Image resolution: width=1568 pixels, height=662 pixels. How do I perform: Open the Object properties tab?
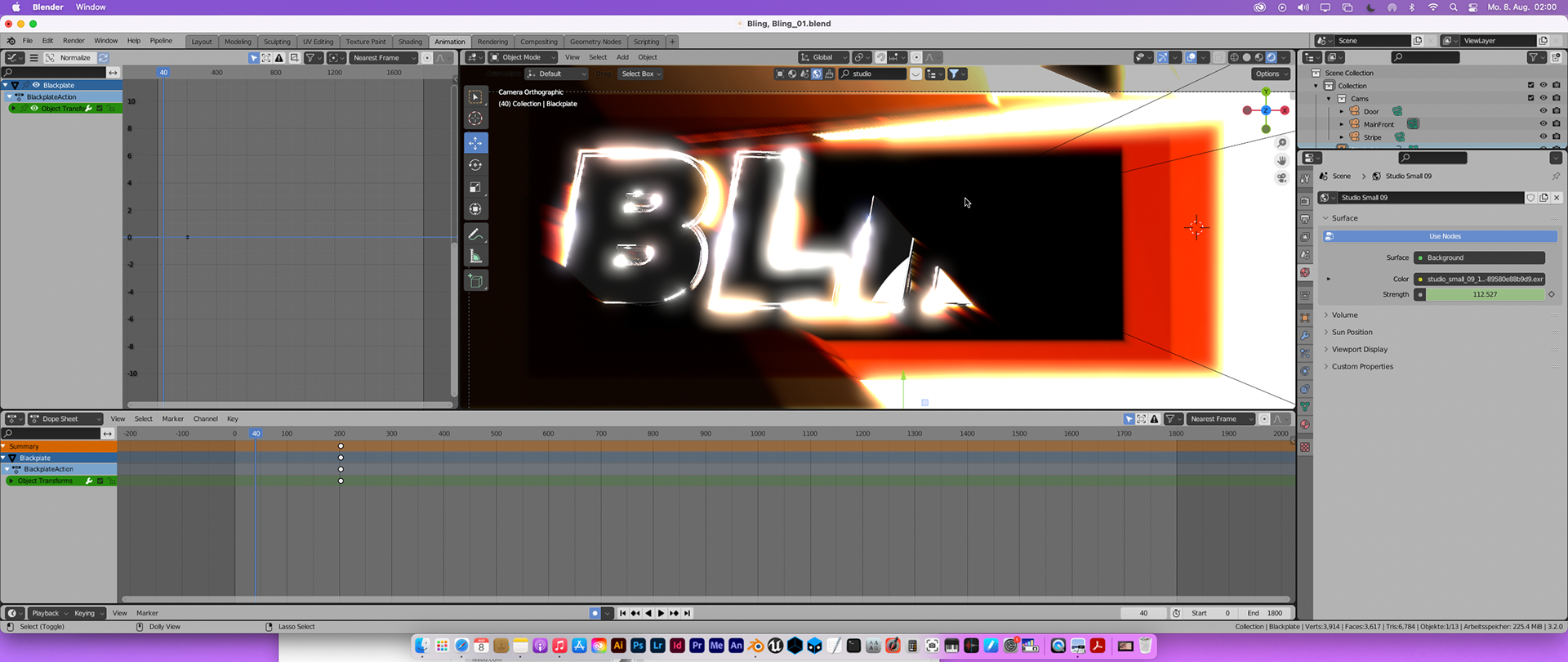1305,318
